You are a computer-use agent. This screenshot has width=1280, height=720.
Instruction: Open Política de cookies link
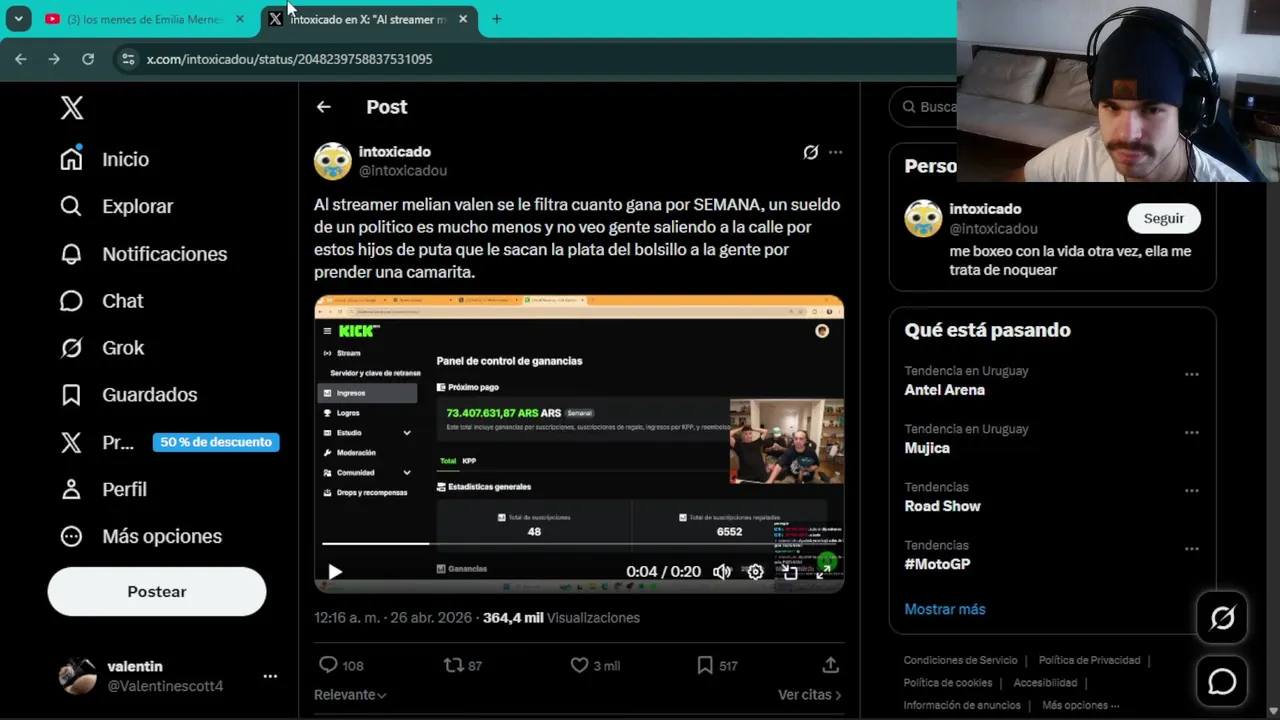click(x=948, y=683)
